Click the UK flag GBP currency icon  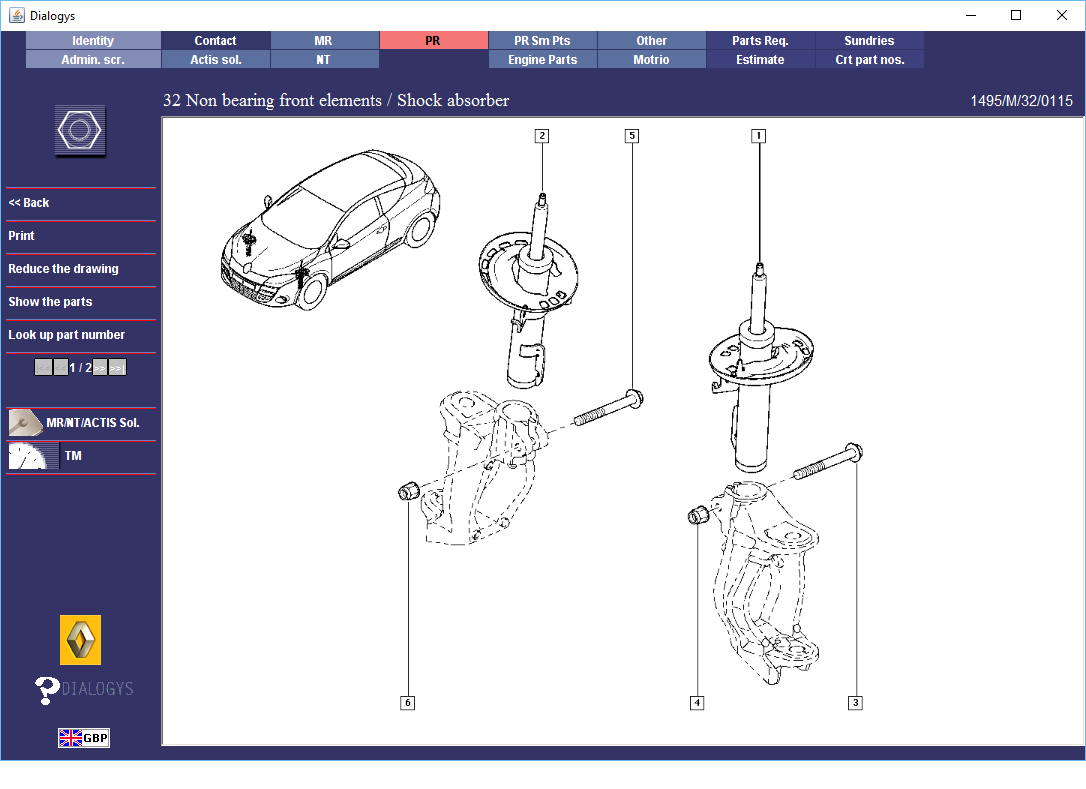click(x=83, y=738)
